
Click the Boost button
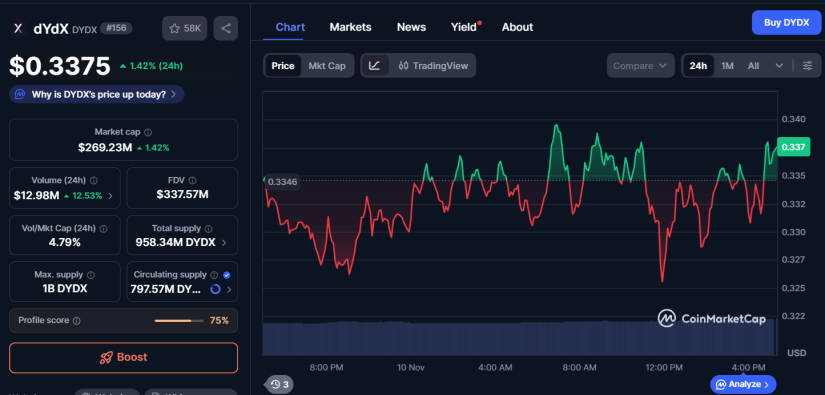coord(124,358)
